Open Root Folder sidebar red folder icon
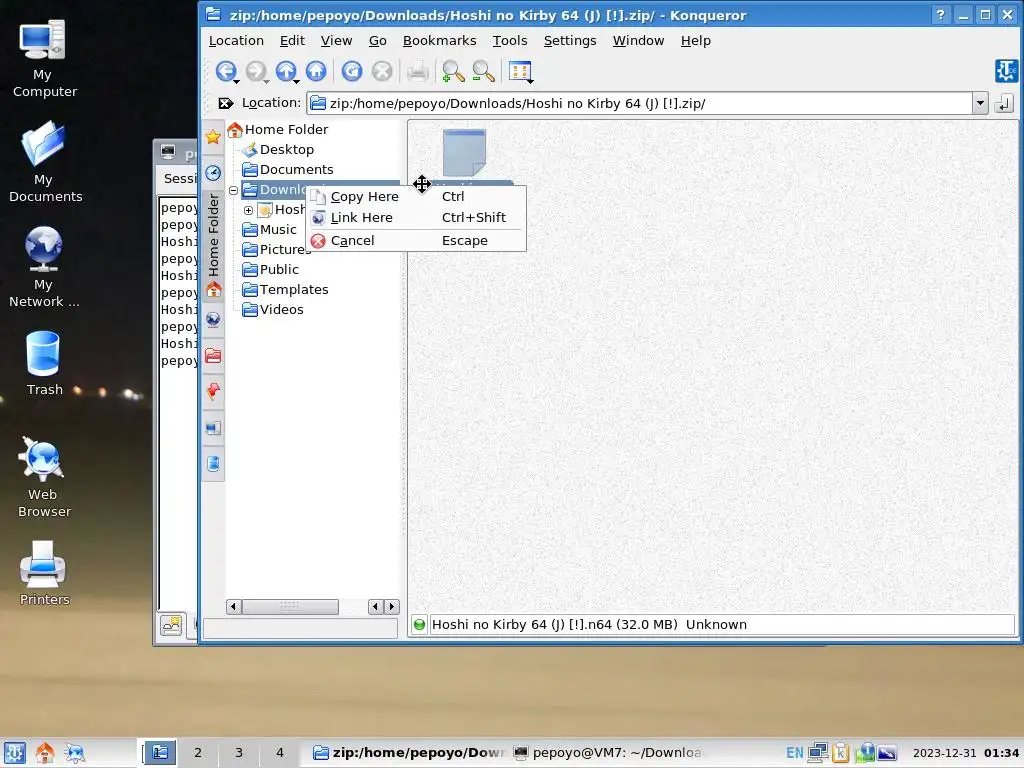 pyautogui.click(x=213, y=356)
